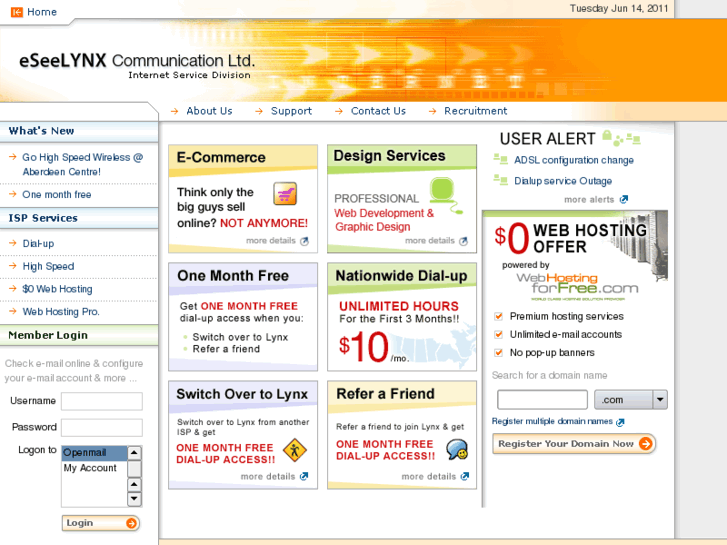Click Register multiple domain names link
Viewport: 727px width, 545px height.
click(552, 421)
